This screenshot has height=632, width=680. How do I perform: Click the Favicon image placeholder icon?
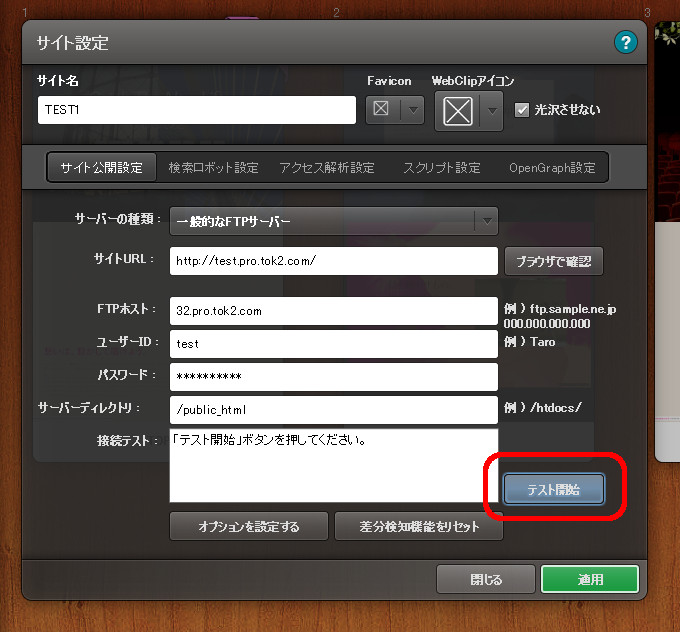pyautogui.click(x=380, y=110)
